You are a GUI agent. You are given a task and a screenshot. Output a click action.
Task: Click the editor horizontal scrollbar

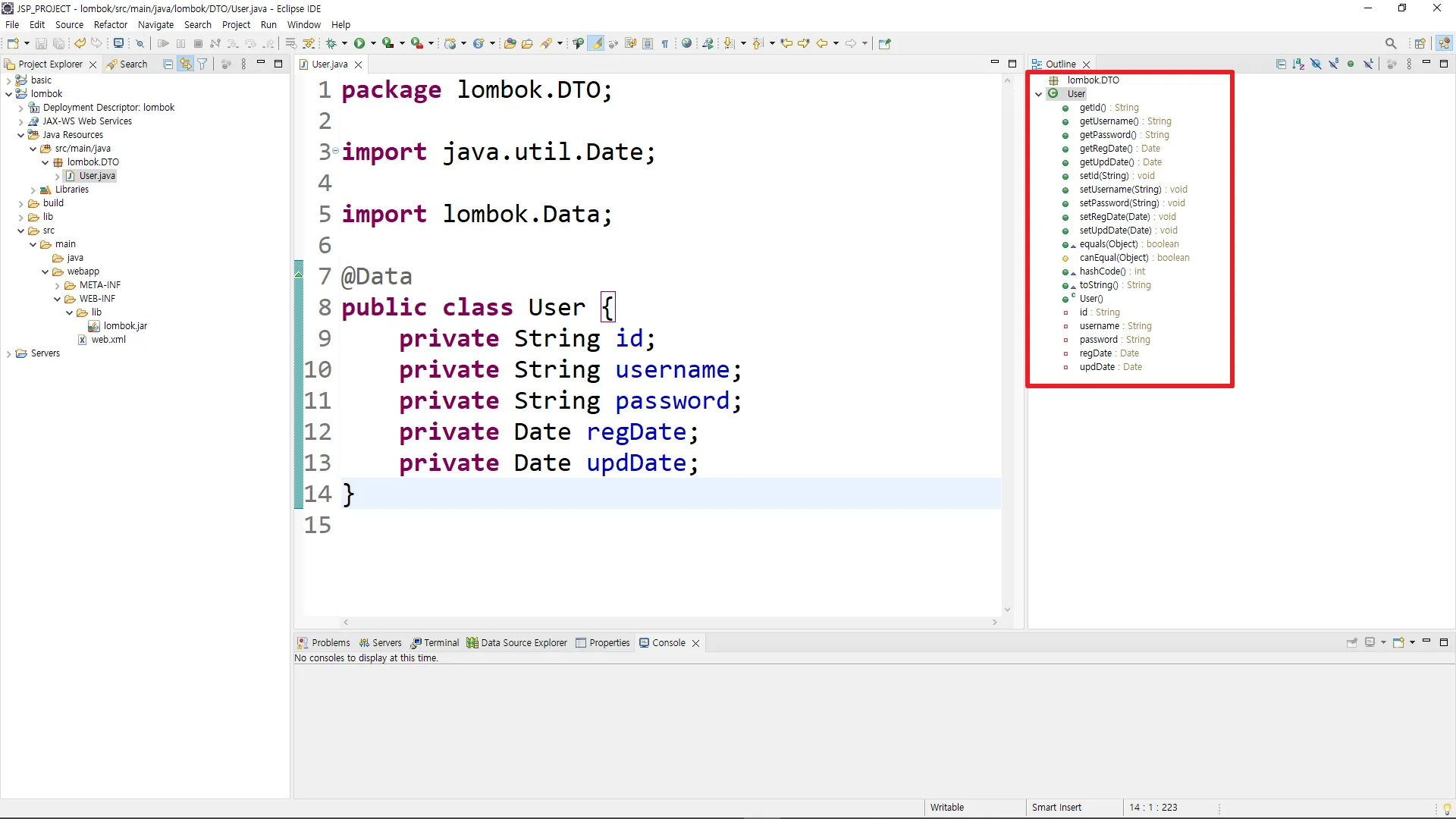(670, 622)
